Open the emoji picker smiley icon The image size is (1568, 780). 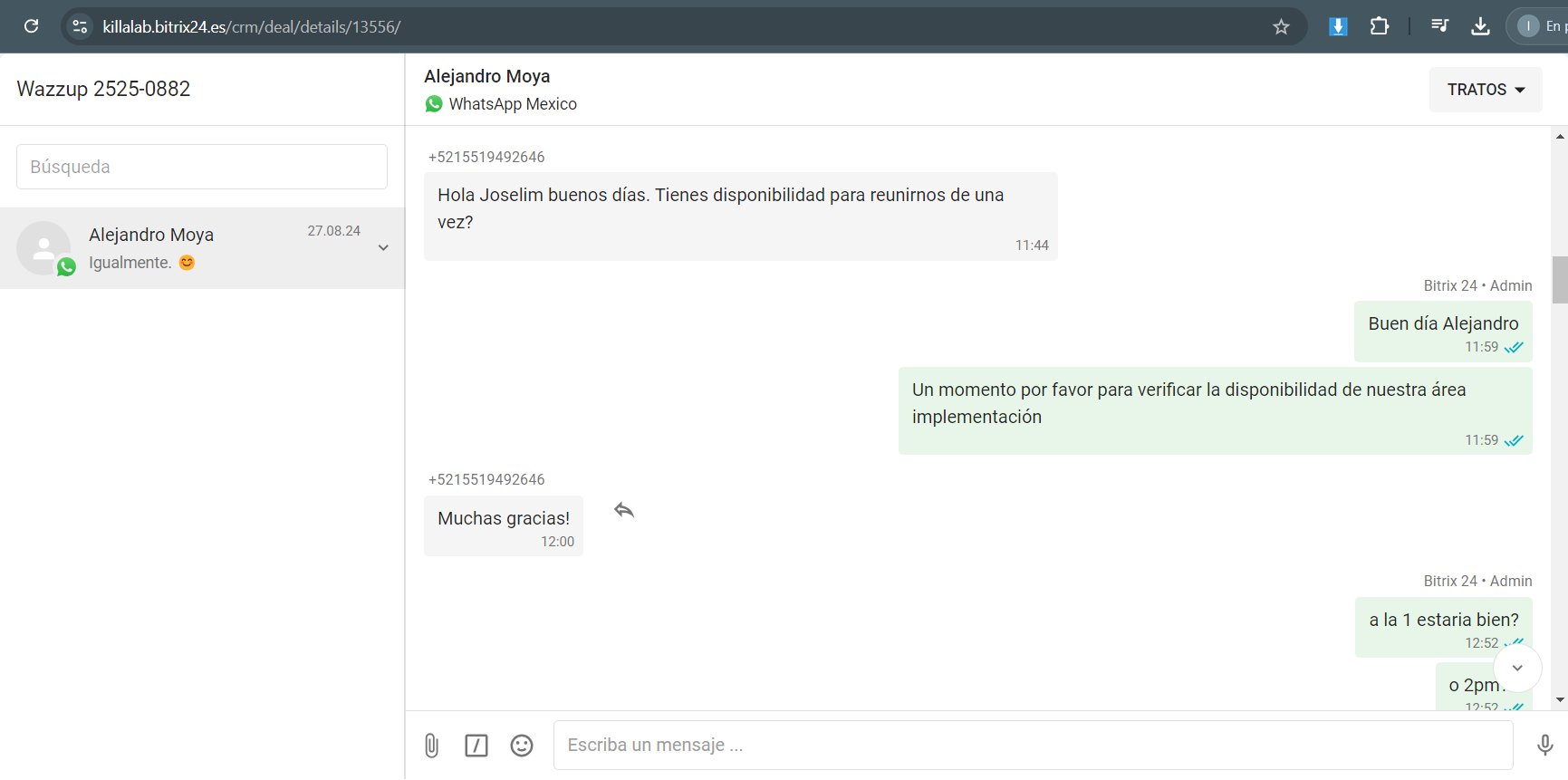click(x=522, y=746)
